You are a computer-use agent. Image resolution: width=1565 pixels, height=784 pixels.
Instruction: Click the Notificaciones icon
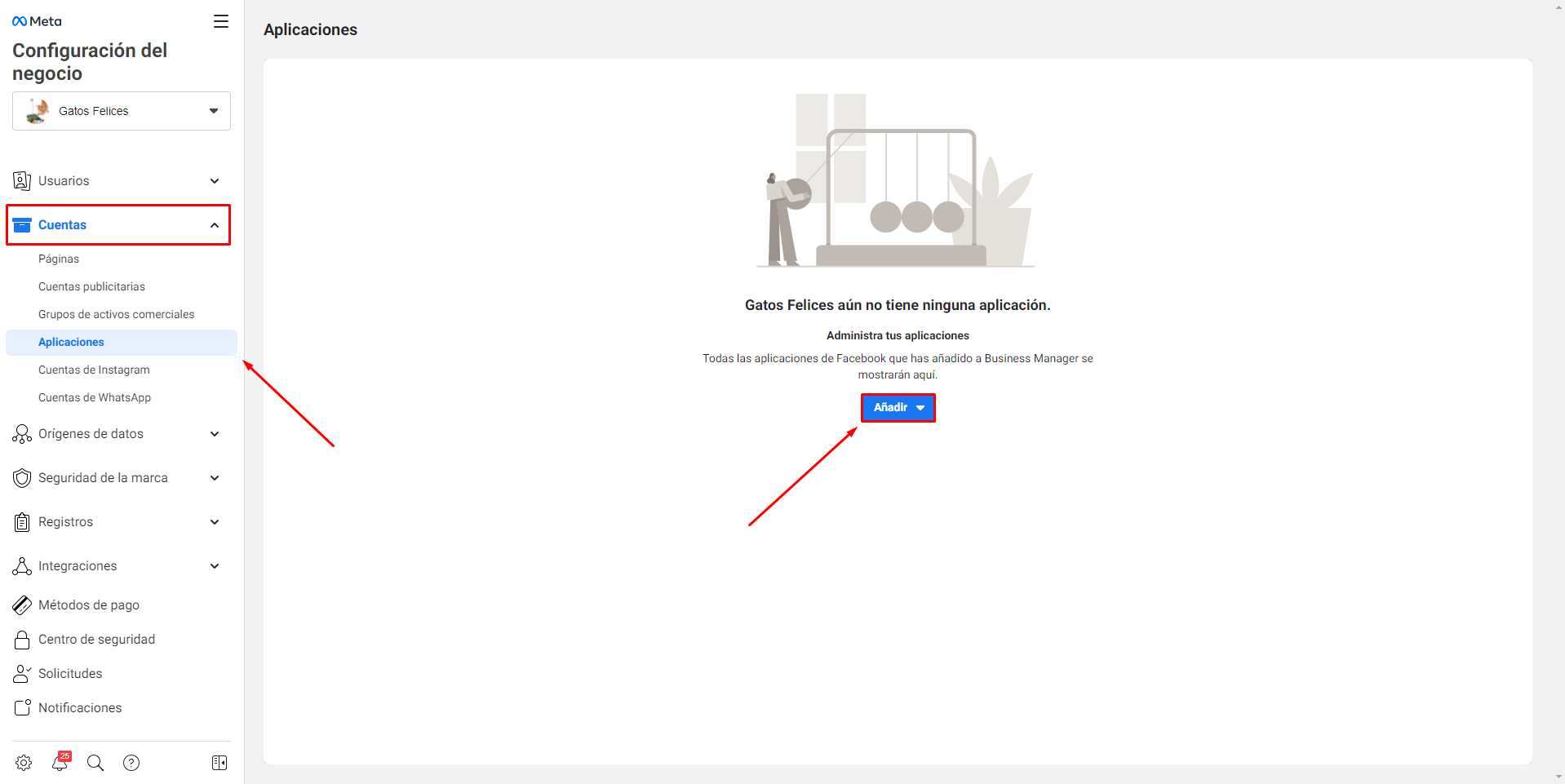click(x=22, y=708)
